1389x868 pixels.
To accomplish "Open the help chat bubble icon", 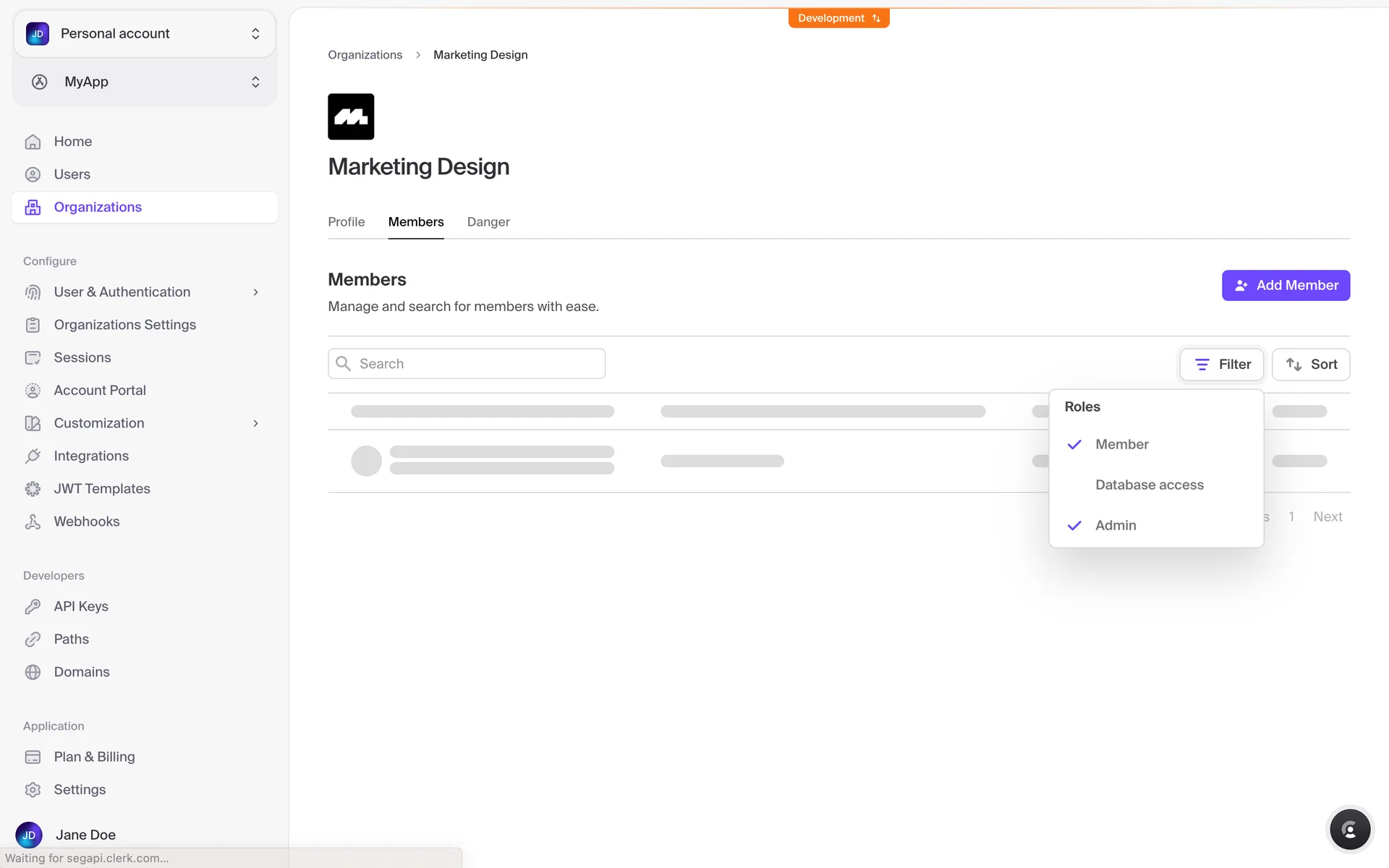I will pyautogui.click(x=1349, y=829).
